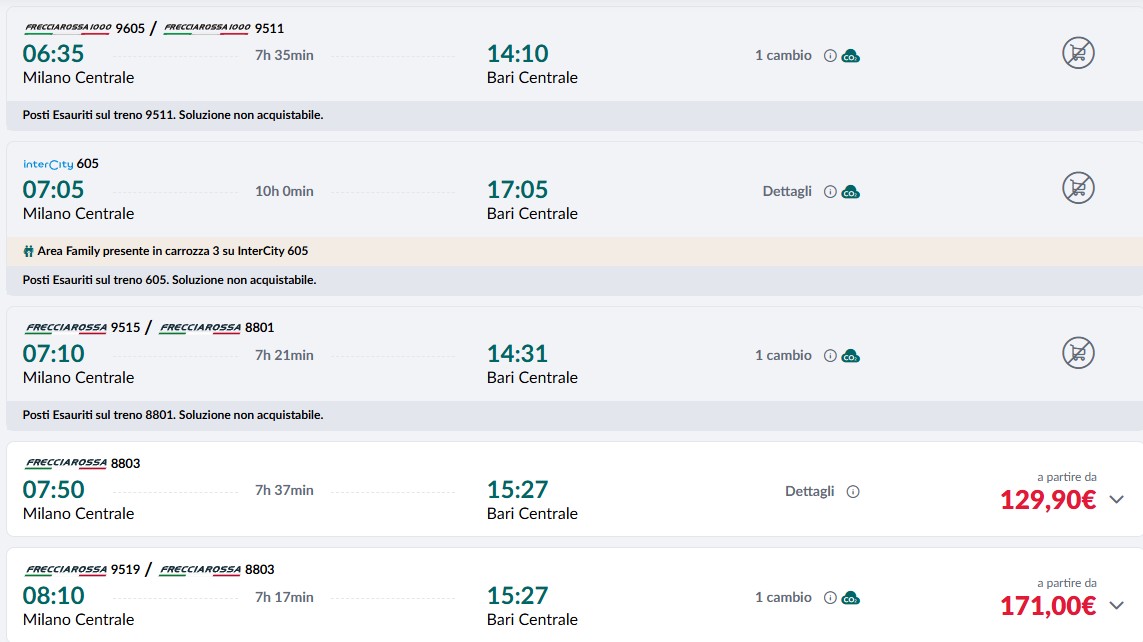Open 1 cambio details for 07:10 train
Screen dimensions: 1143x642
(x=783, y=355)
